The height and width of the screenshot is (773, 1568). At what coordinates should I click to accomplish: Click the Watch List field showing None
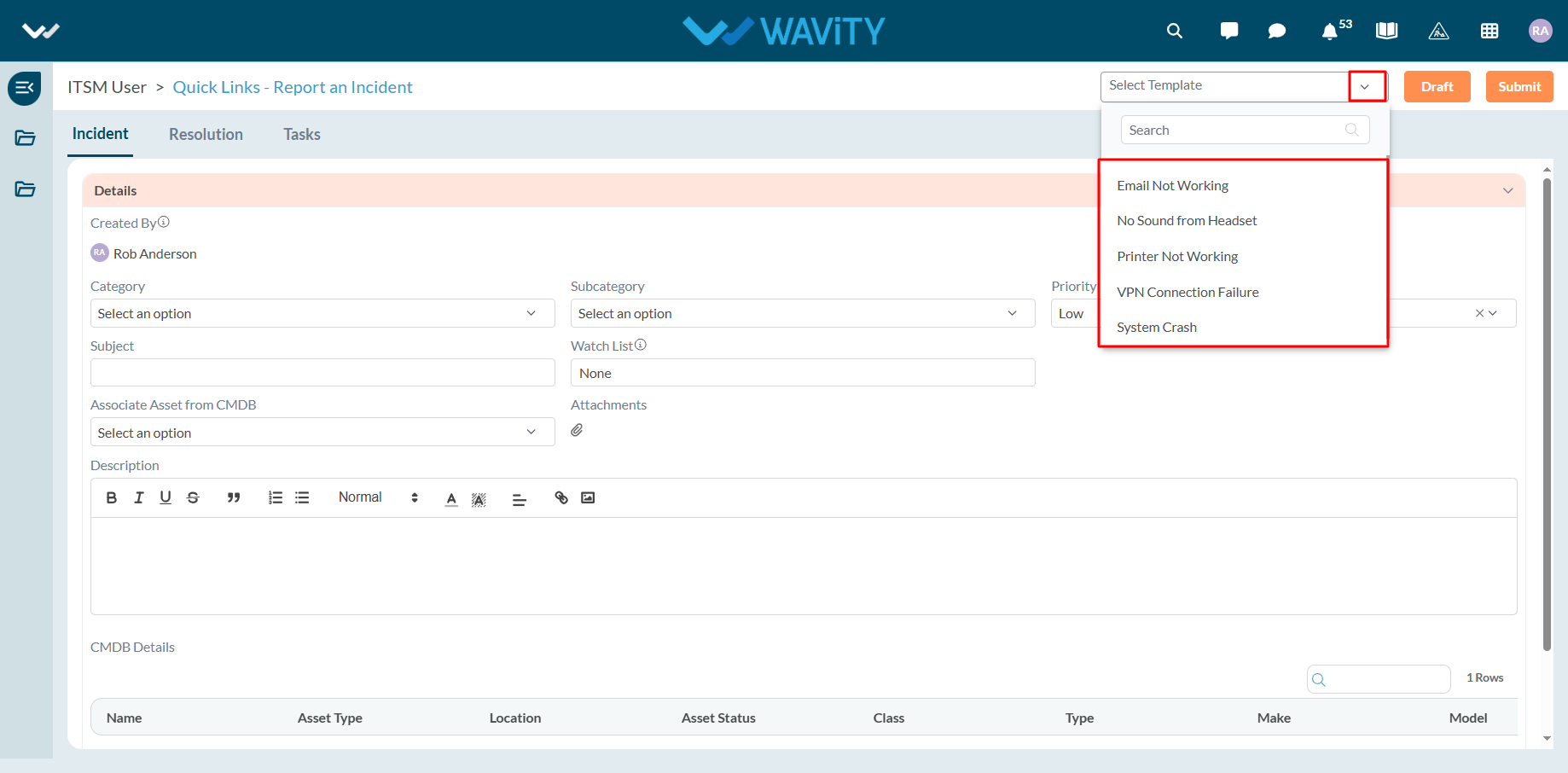[803, 372]
